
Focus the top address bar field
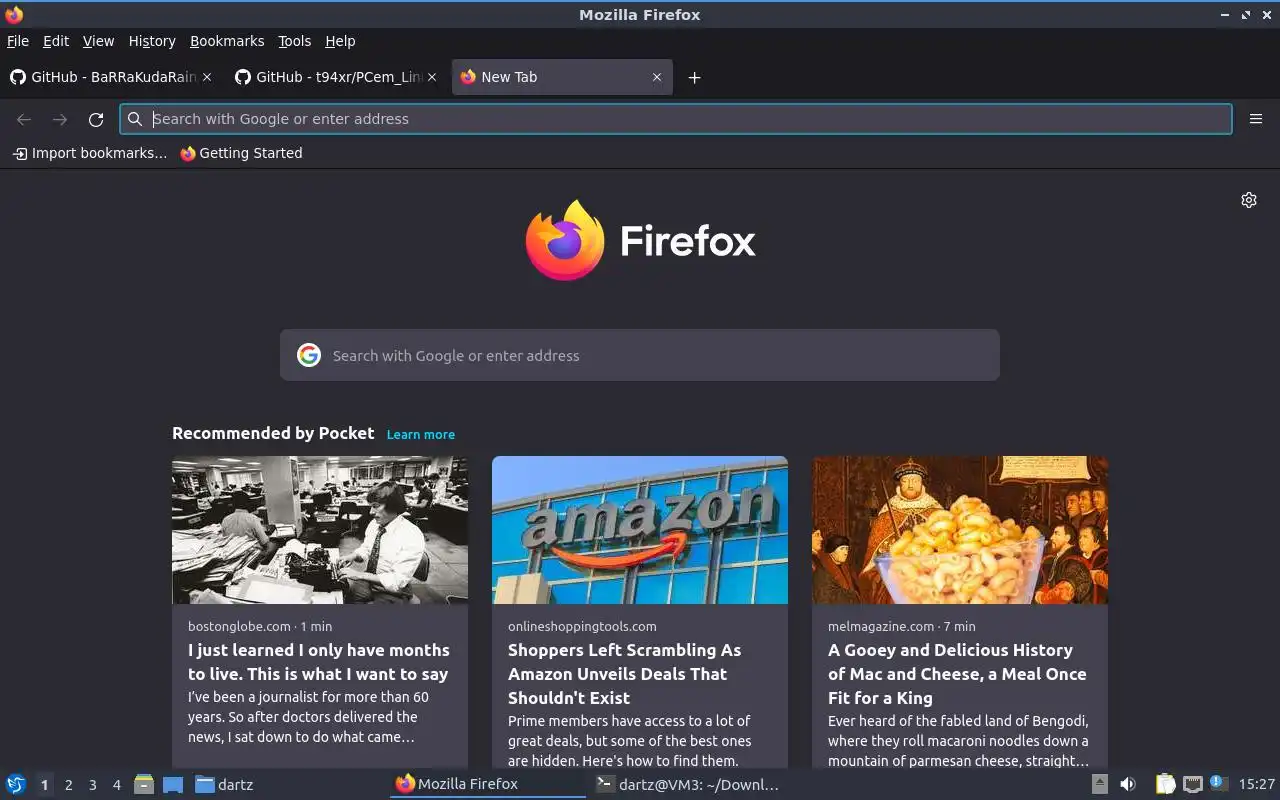click(676, 119)
